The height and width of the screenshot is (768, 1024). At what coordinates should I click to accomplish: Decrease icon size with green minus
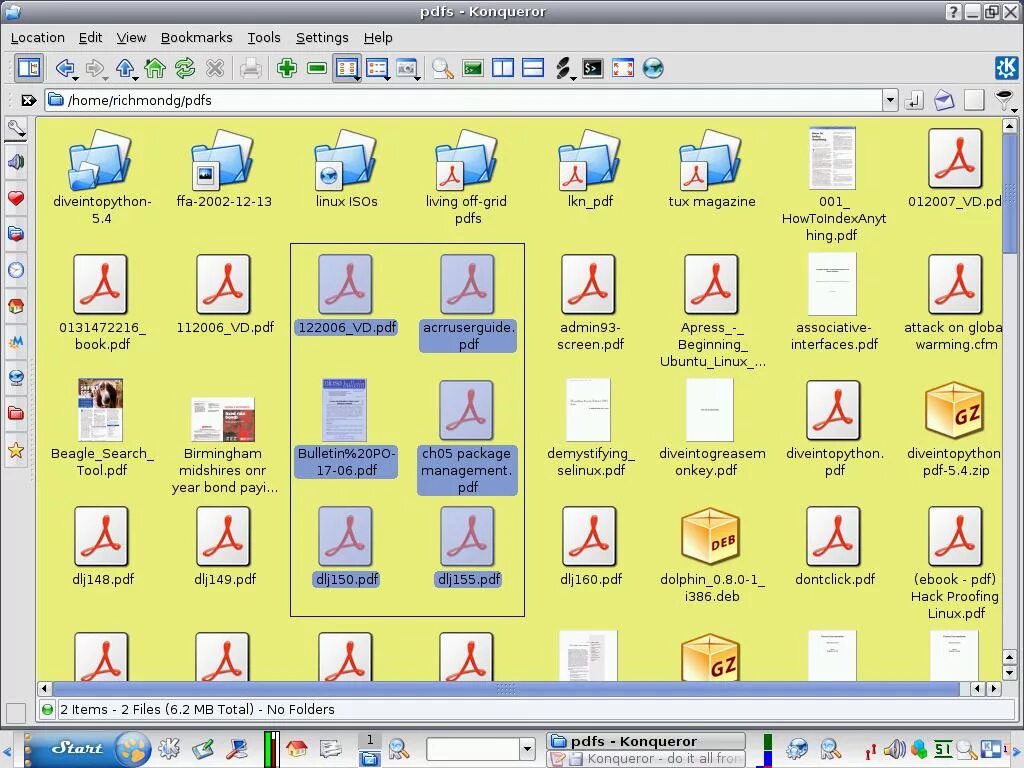tap(317, 67)
